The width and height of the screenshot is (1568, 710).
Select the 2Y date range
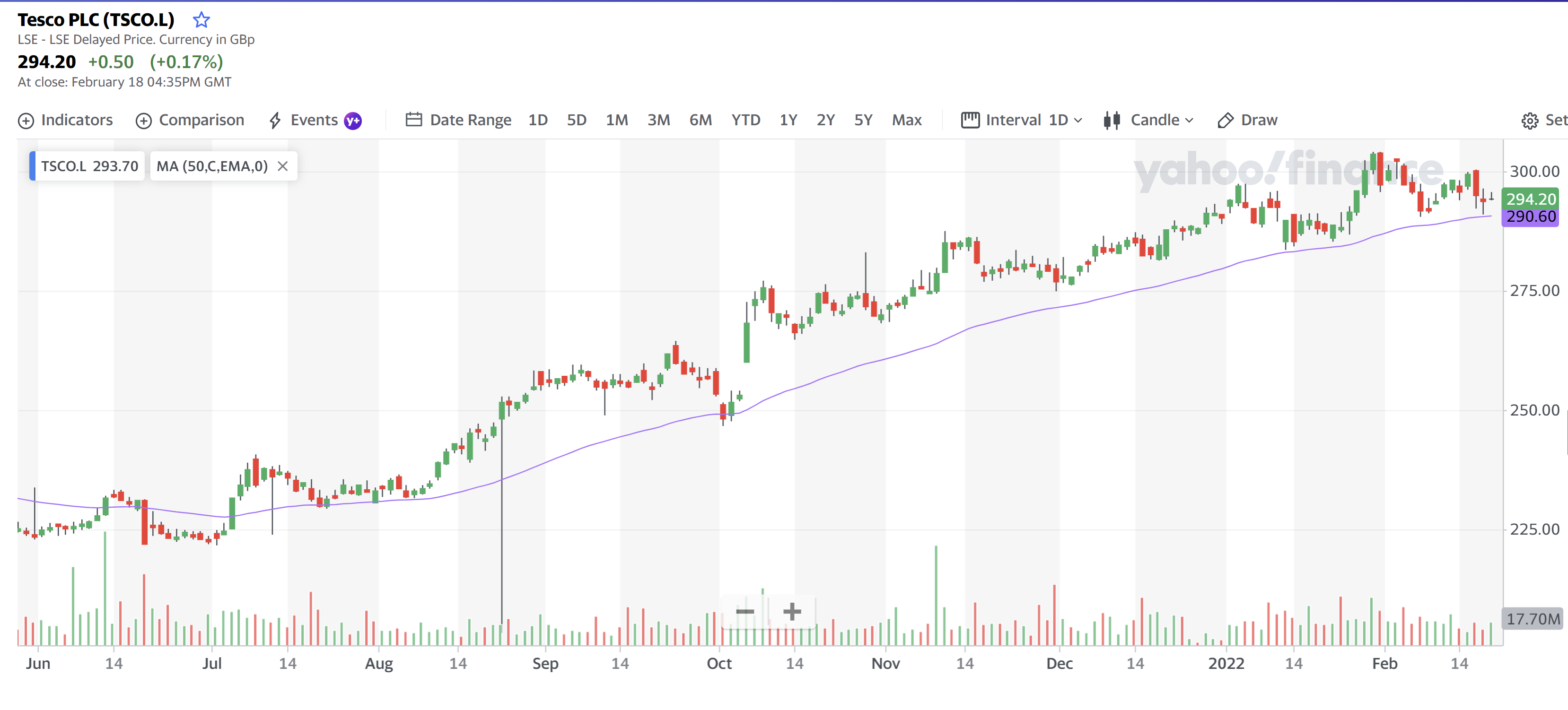tap(825, 120)
